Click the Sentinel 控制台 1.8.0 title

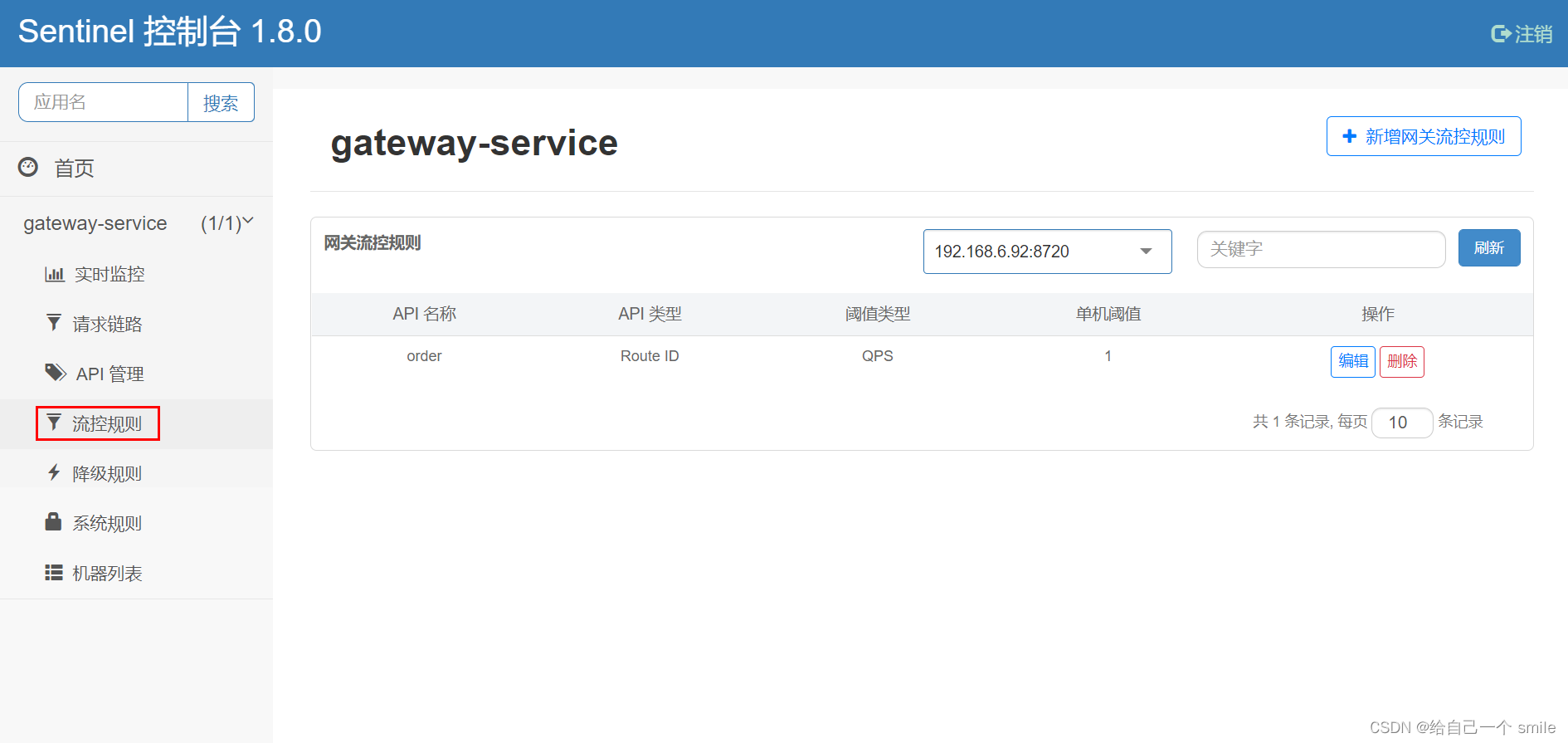[170, 32]
